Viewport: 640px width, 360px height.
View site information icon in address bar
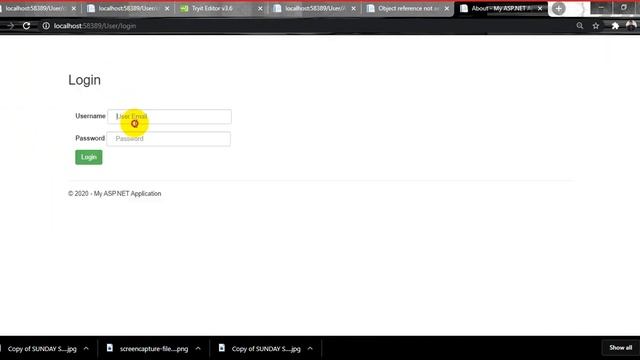(x=46, y=26)
